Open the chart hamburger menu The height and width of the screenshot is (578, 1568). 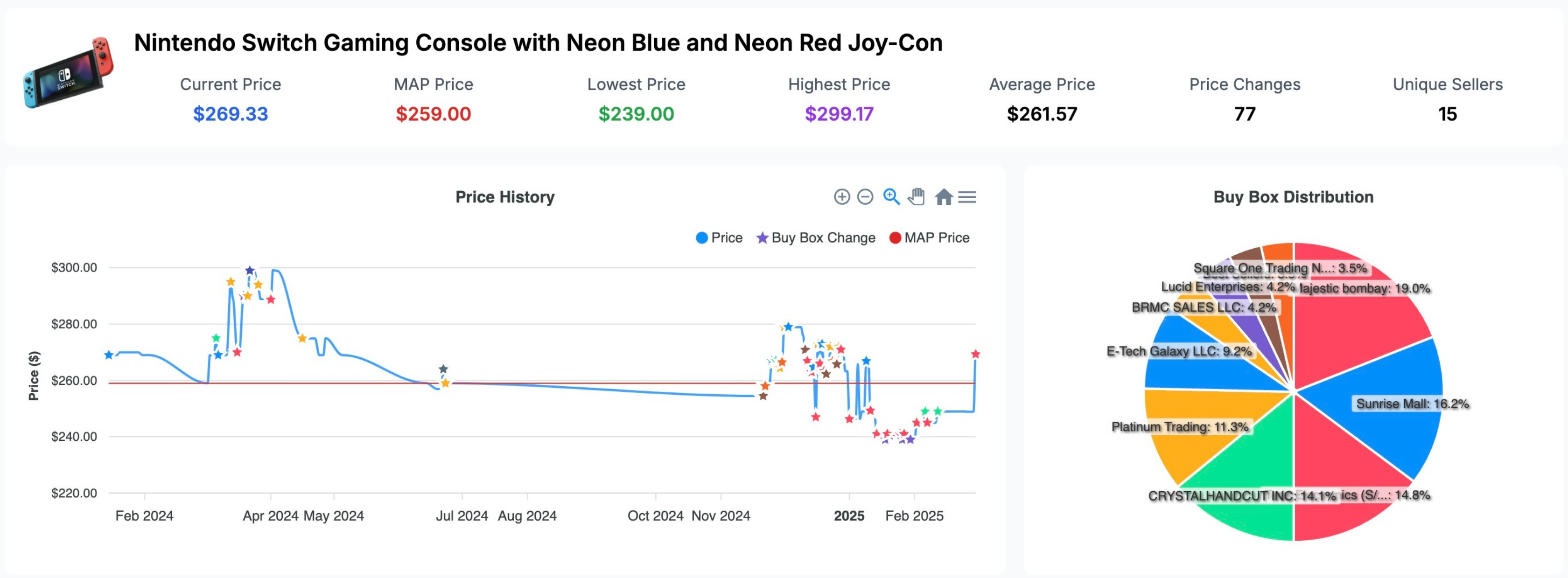[967, 196]
